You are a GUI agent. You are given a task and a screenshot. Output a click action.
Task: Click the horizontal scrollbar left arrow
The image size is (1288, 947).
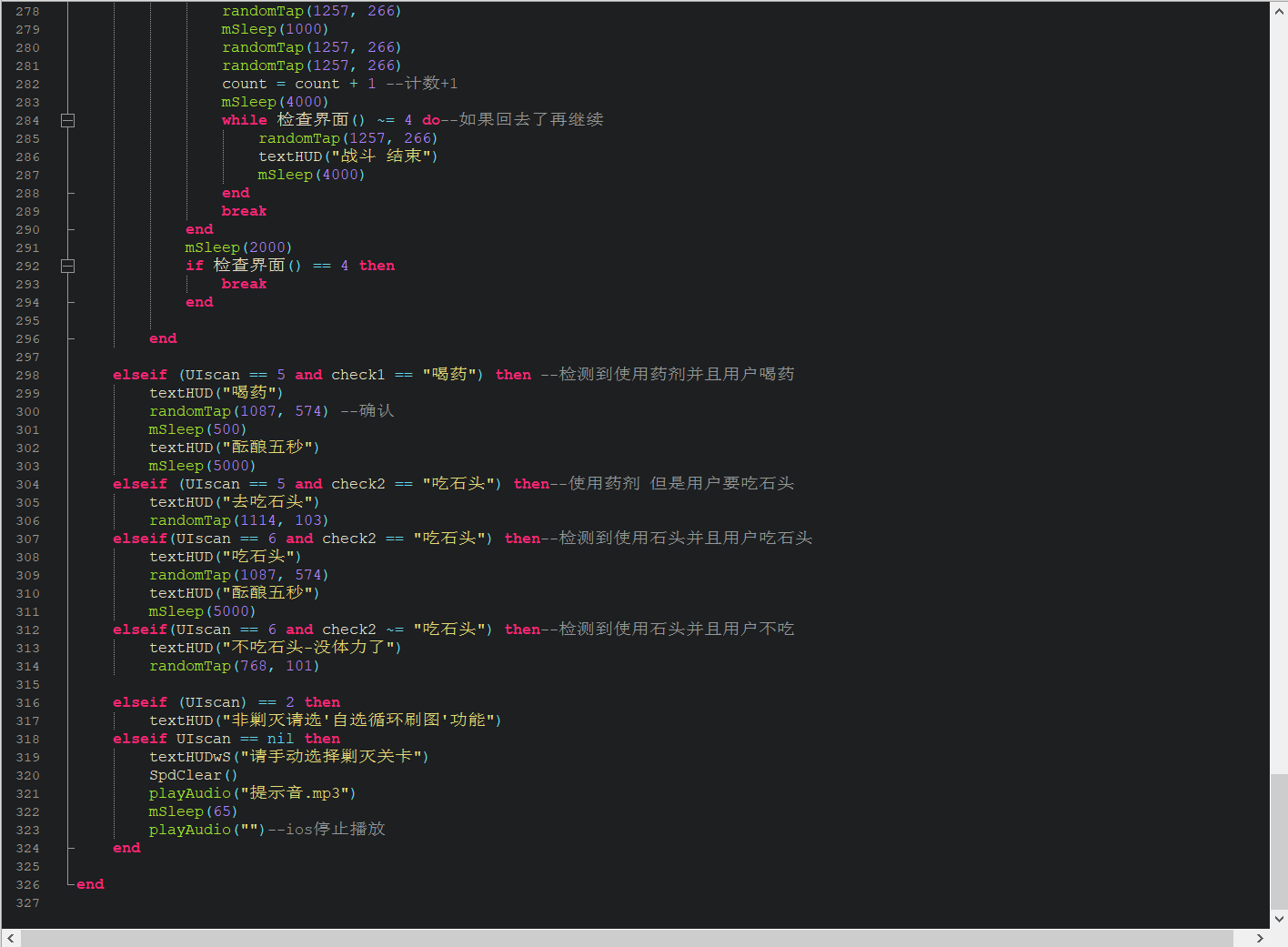point(10,938)
